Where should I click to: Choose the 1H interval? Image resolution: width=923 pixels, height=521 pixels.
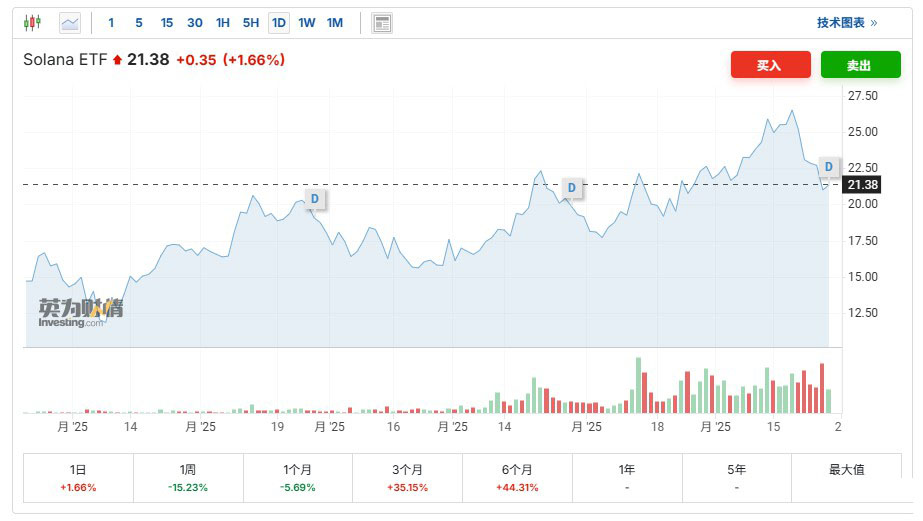tap(223, 23)
